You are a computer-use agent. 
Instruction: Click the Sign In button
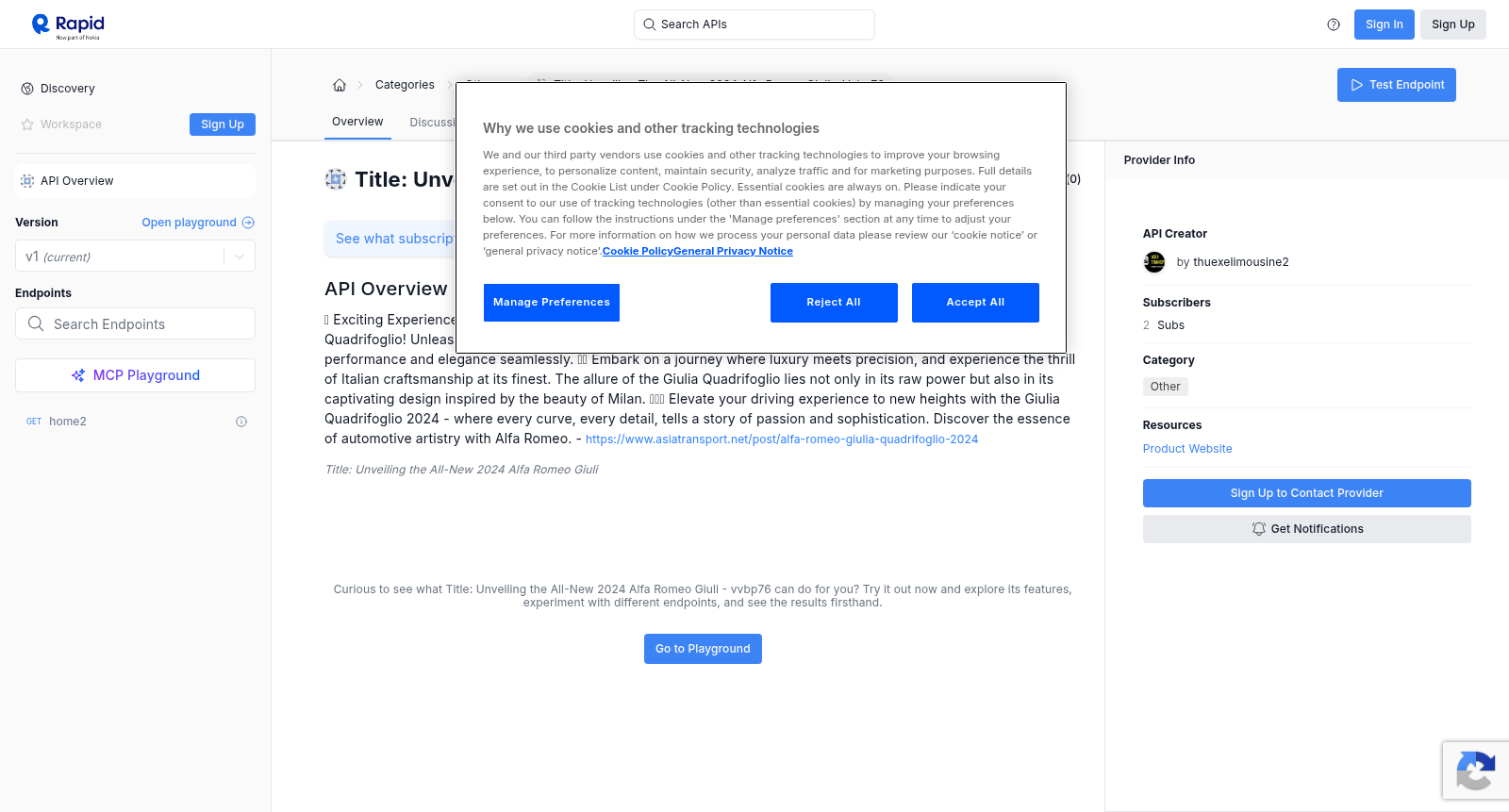tap(1384, 25)
